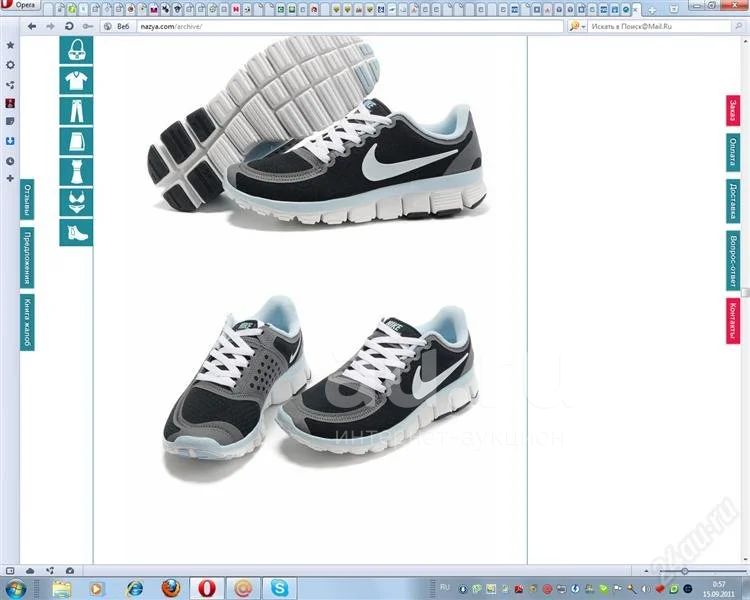Close the current active browser tab
The image size is (750, 600).
pyautogui.click(x=636, y=9)
